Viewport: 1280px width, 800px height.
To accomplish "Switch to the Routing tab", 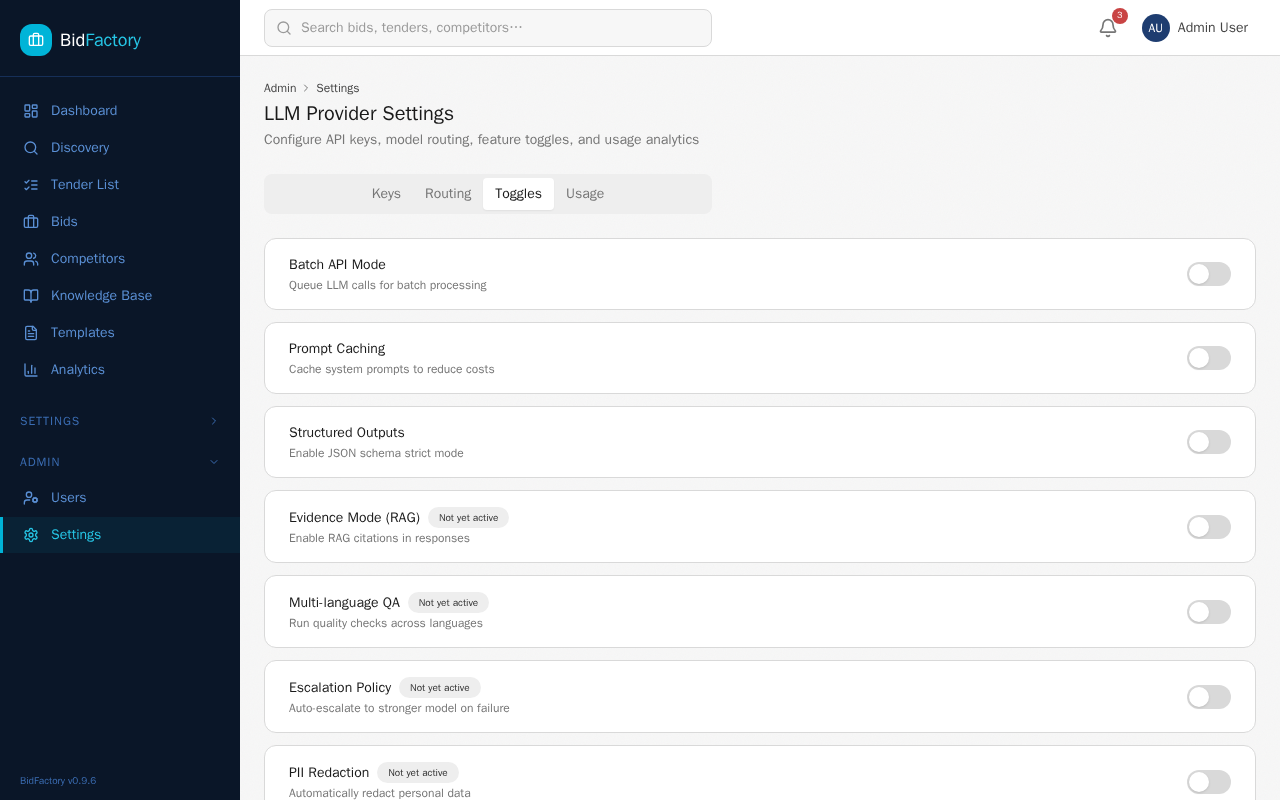I will tap(448, 194).
